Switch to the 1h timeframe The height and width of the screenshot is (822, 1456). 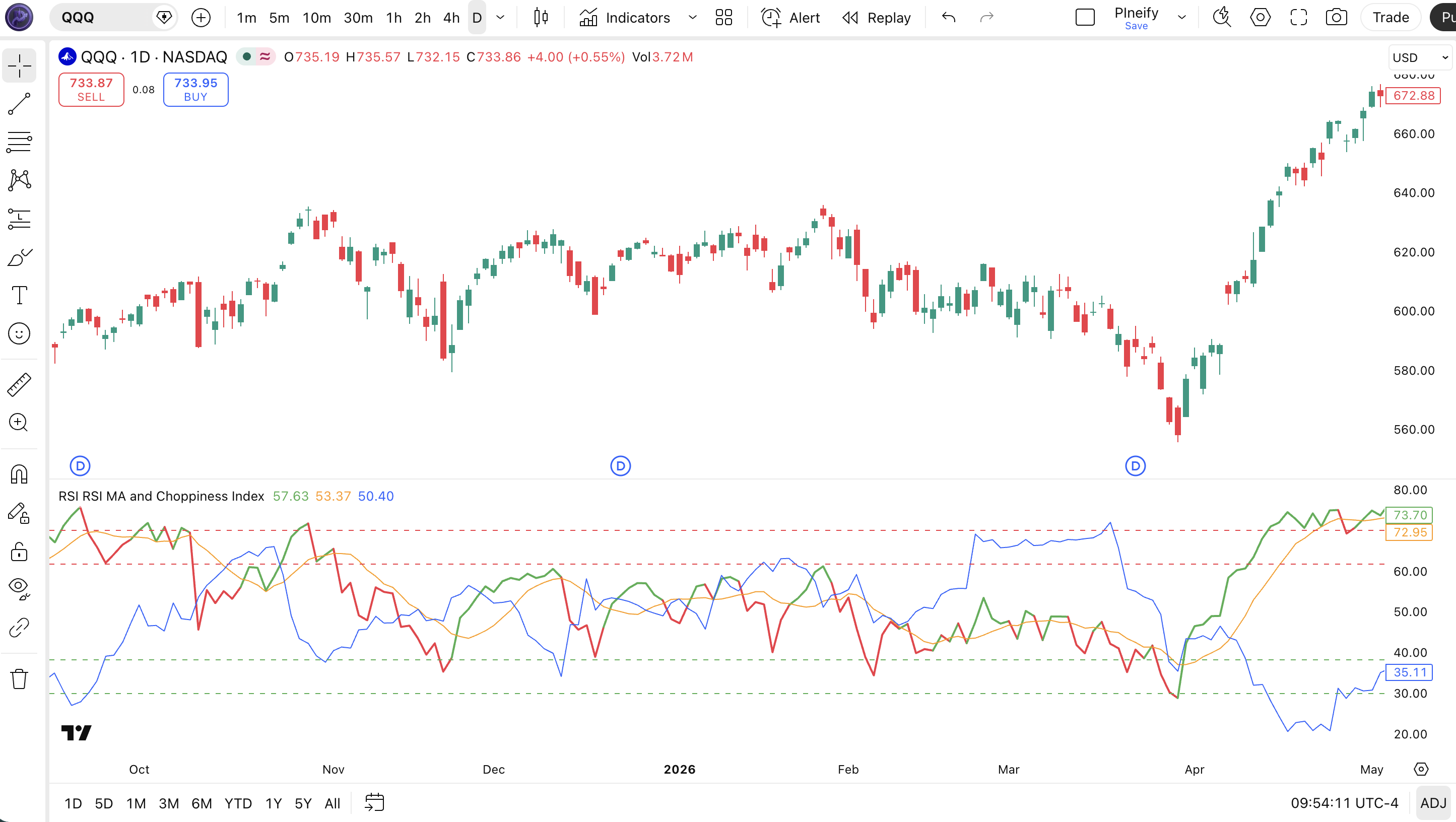pos(394,18)
